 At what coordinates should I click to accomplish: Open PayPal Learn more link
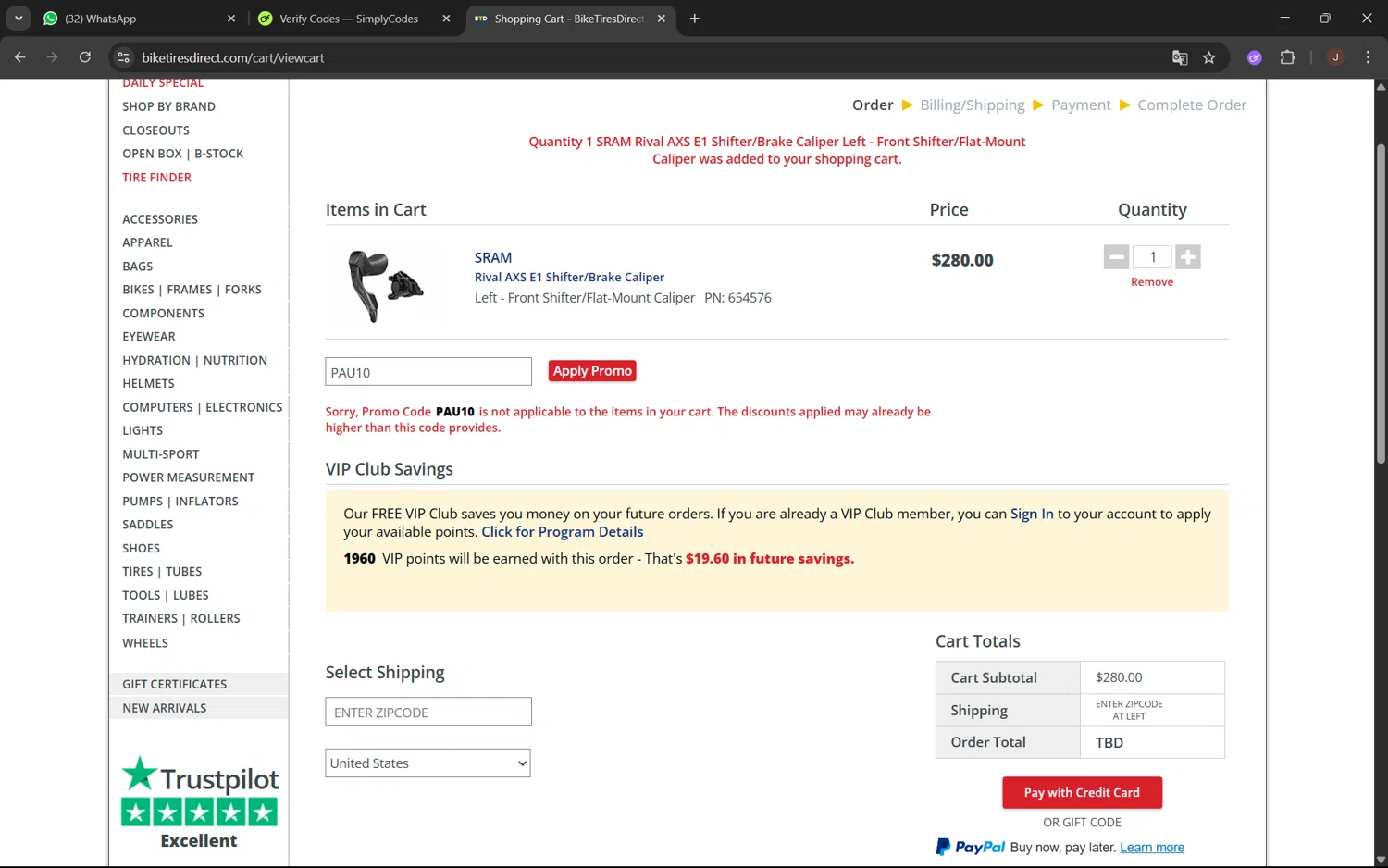[x=1152, y=848]
